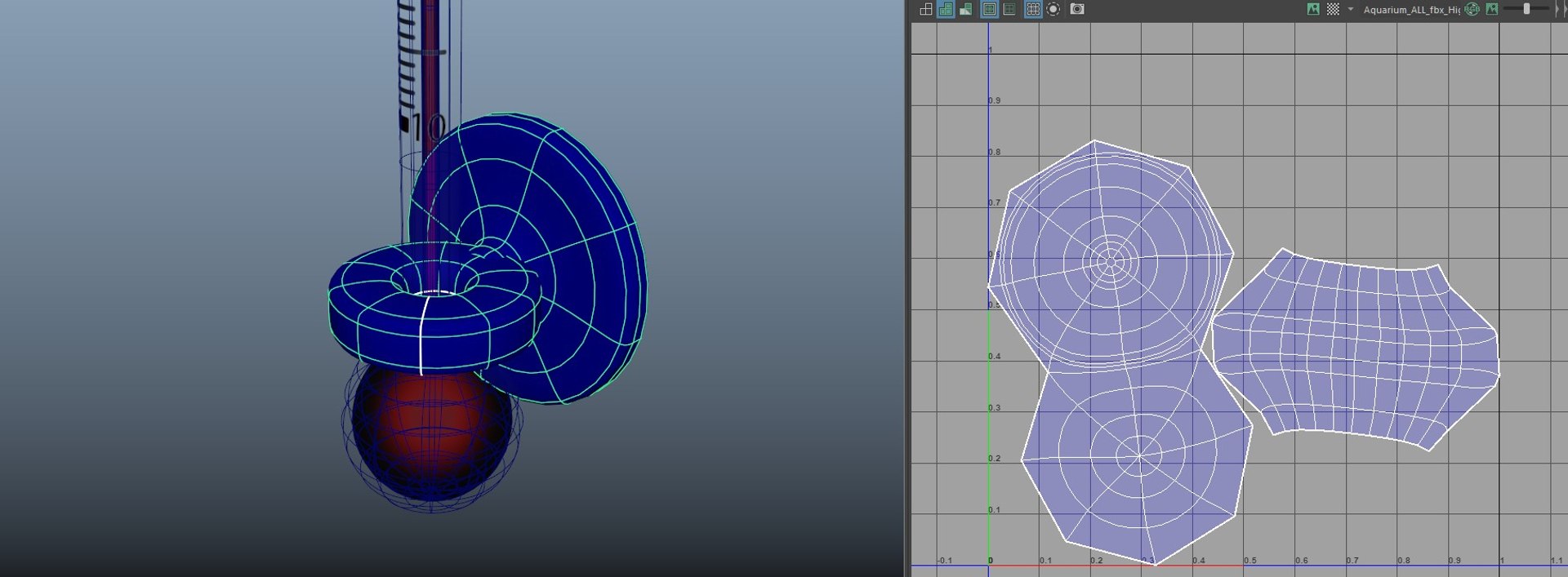Toggle RGB channels display icon
Image resolution: width=1568 pixels, height=577 pixels.
click(1472, 9)
